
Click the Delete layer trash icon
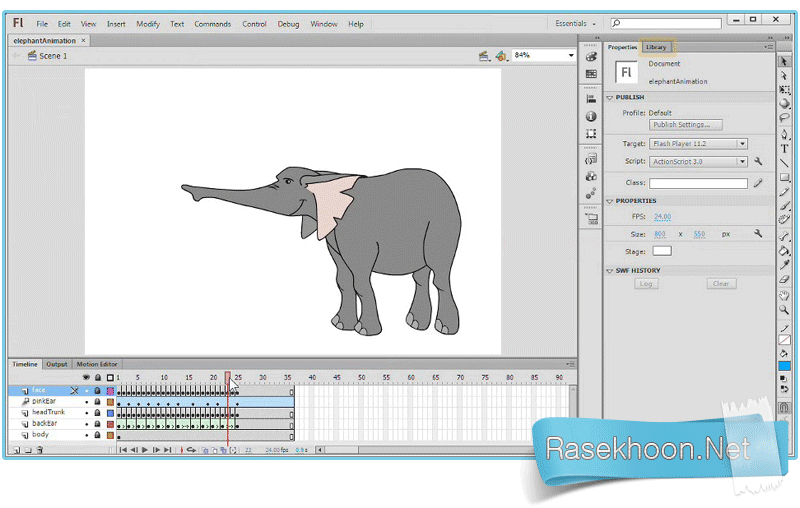[x=40, y=450]
